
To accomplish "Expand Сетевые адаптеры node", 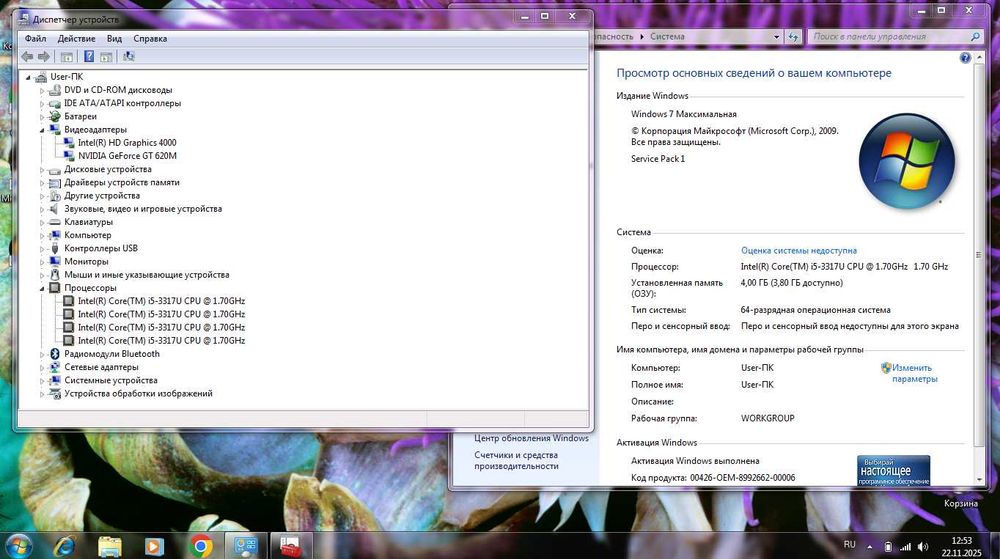I will pos(42,367).
